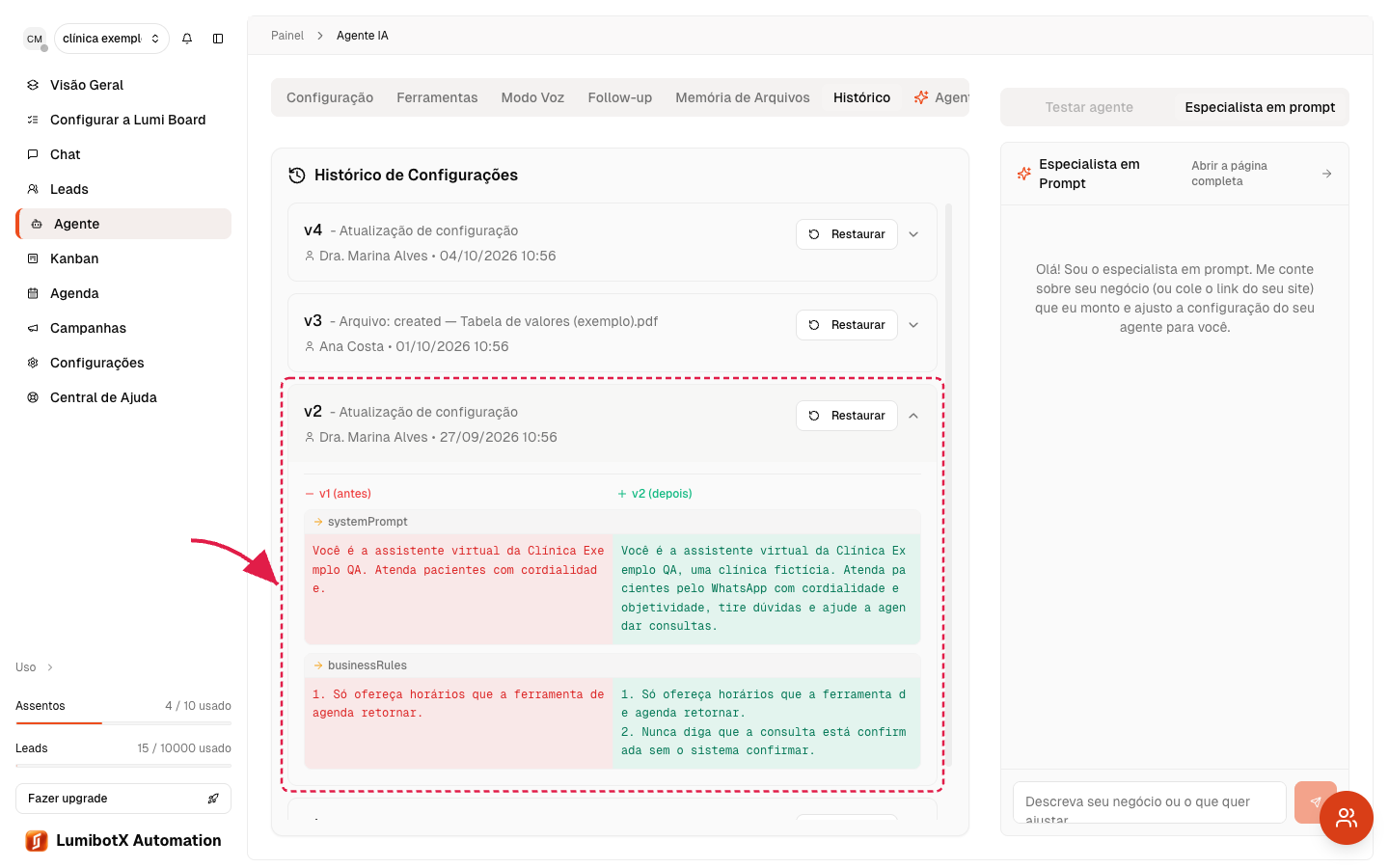Click the LumibotX Automation logo
The height and width of the screenshot is (868, 1389).
(x=37, y=841)
